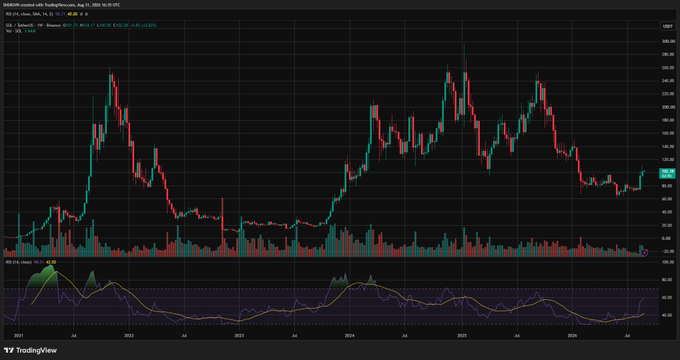This screenshot has height=360, width=680.
Task: Click the 2022 time axis label
Action: [x=129, y=336]
